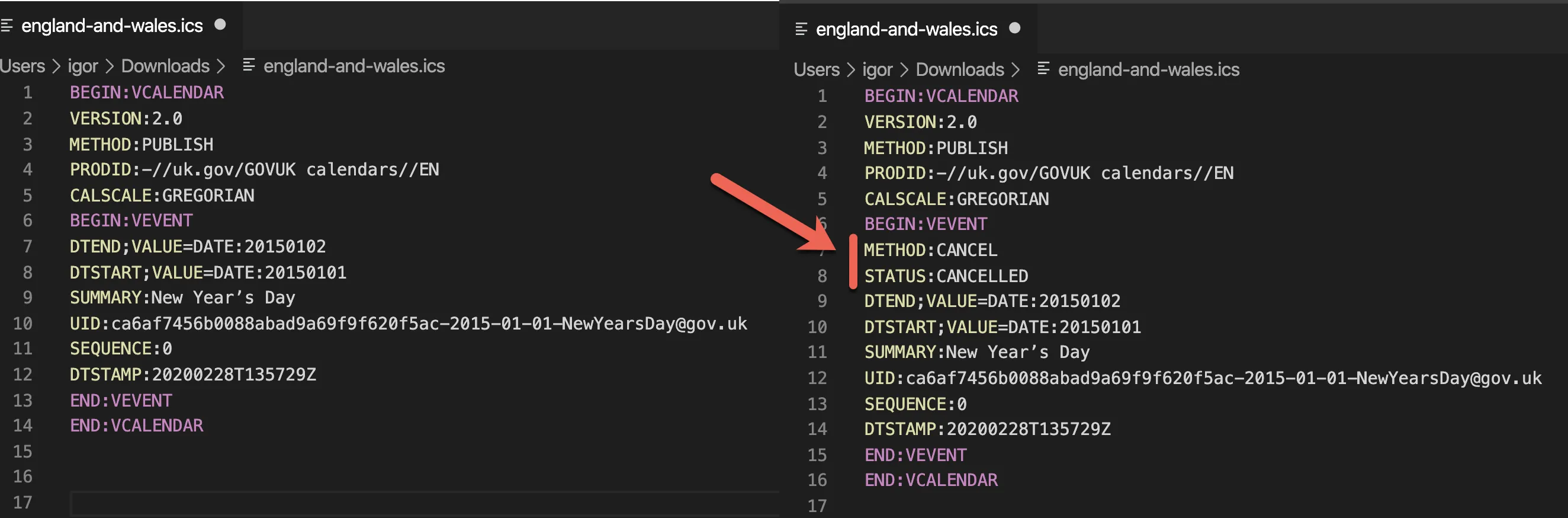Image resolution: width=1568 pixels, height=518 pixels.
Task: Click METHOD:CANCEL line in right editor
Action: 931,250
